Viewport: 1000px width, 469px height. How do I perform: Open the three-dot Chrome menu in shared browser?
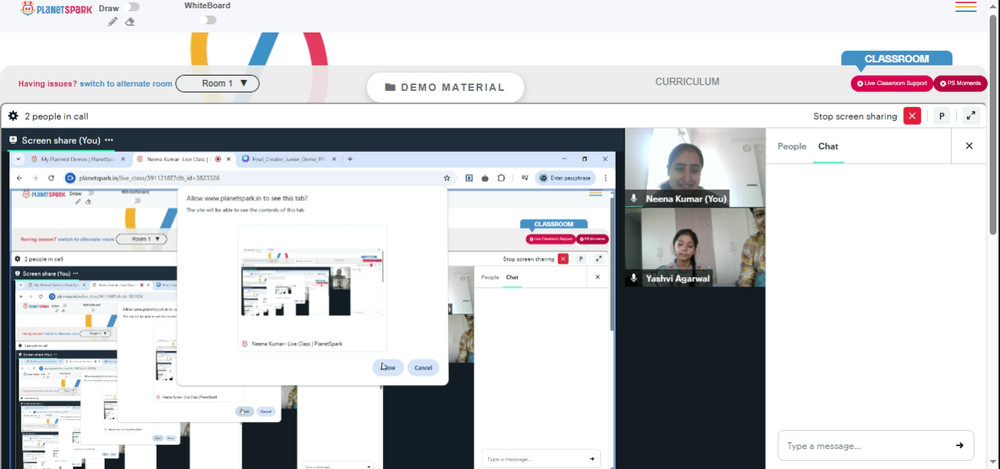605,178
